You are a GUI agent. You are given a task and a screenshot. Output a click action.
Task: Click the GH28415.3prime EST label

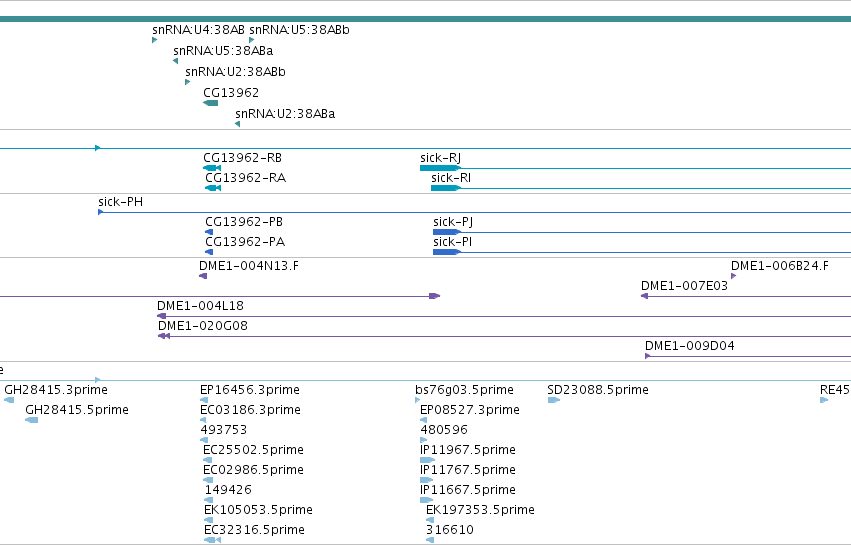pyautogui.click(x=56, y=390)
